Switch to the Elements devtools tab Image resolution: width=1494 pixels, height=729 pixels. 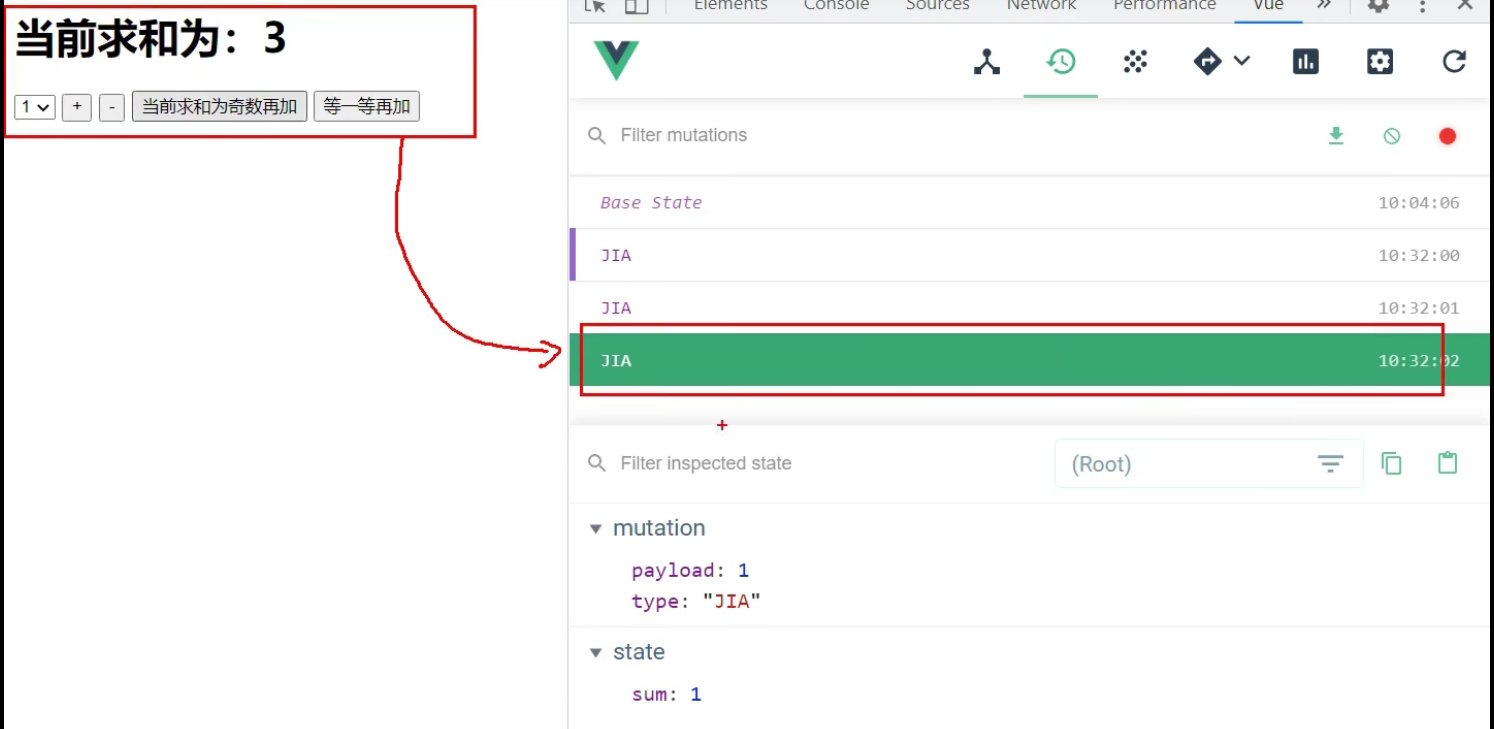731,6
